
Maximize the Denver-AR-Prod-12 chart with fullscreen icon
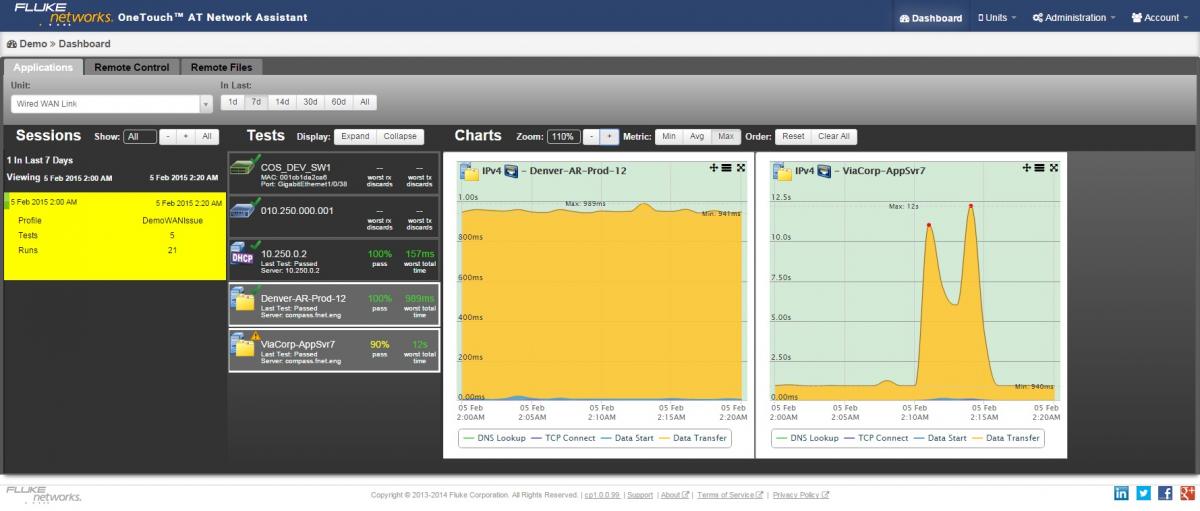741,168
